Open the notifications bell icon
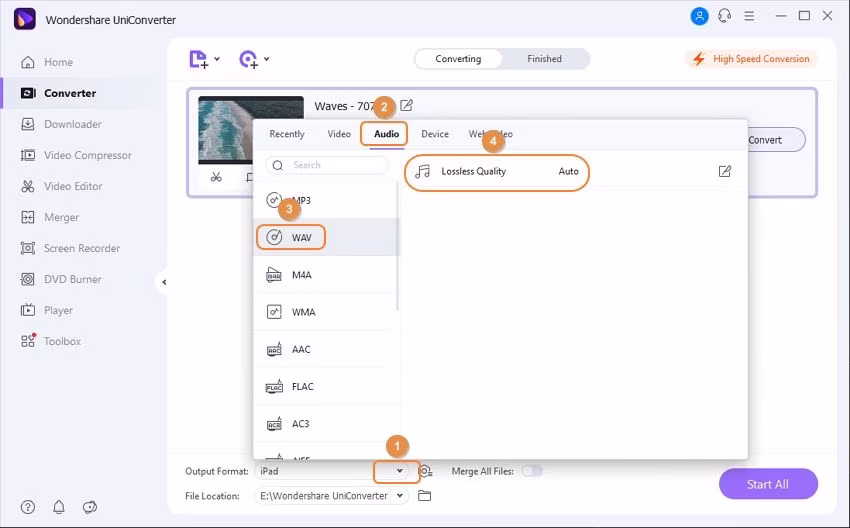 pos(59,507)
